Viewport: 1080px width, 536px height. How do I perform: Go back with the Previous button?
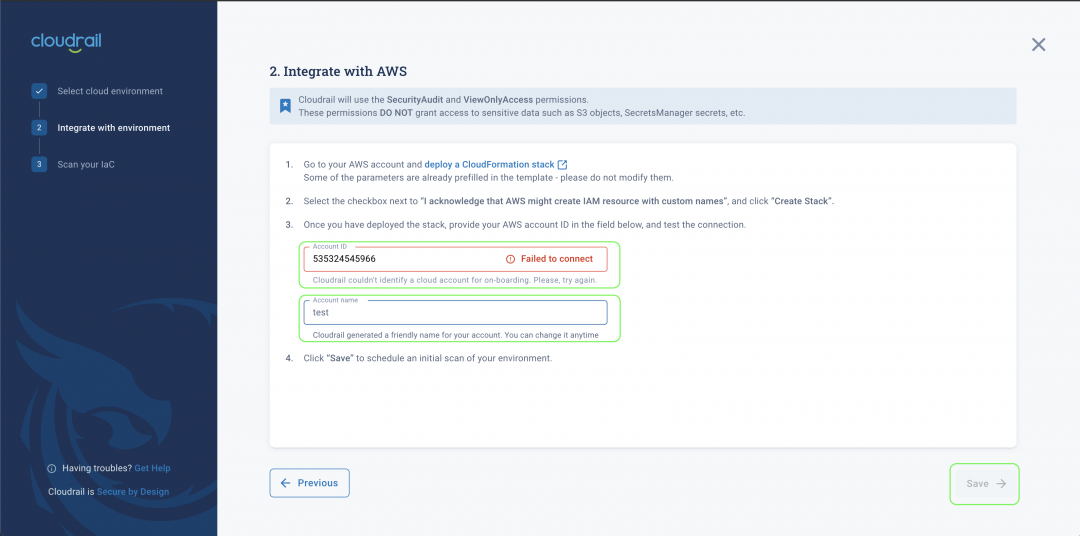coord(309,483)
